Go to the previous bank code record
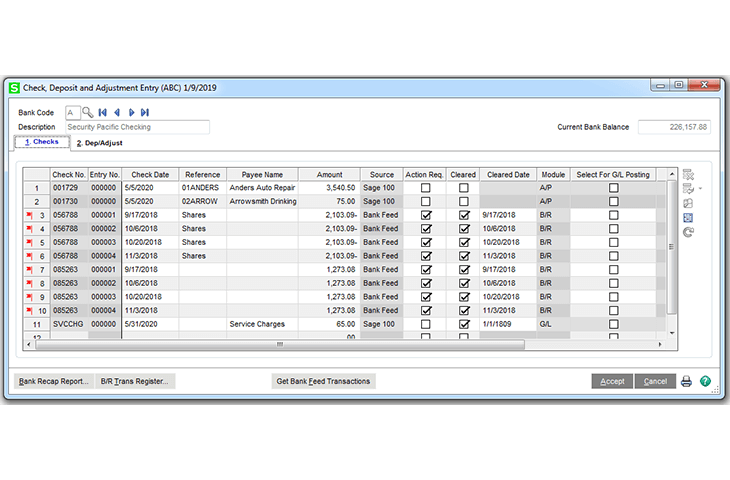The width and height of the screenshot is (730, 480). pyautogui.click(x=117, y=112)
